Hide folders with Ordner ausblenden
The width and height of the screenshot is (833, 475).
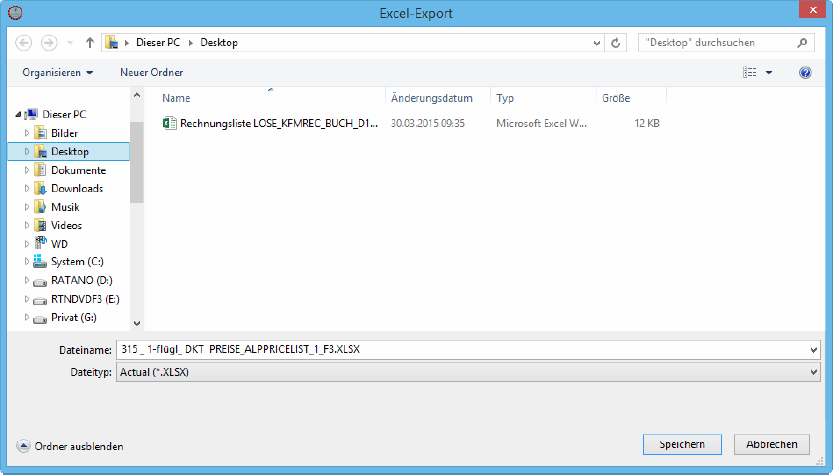pos(70,446)
